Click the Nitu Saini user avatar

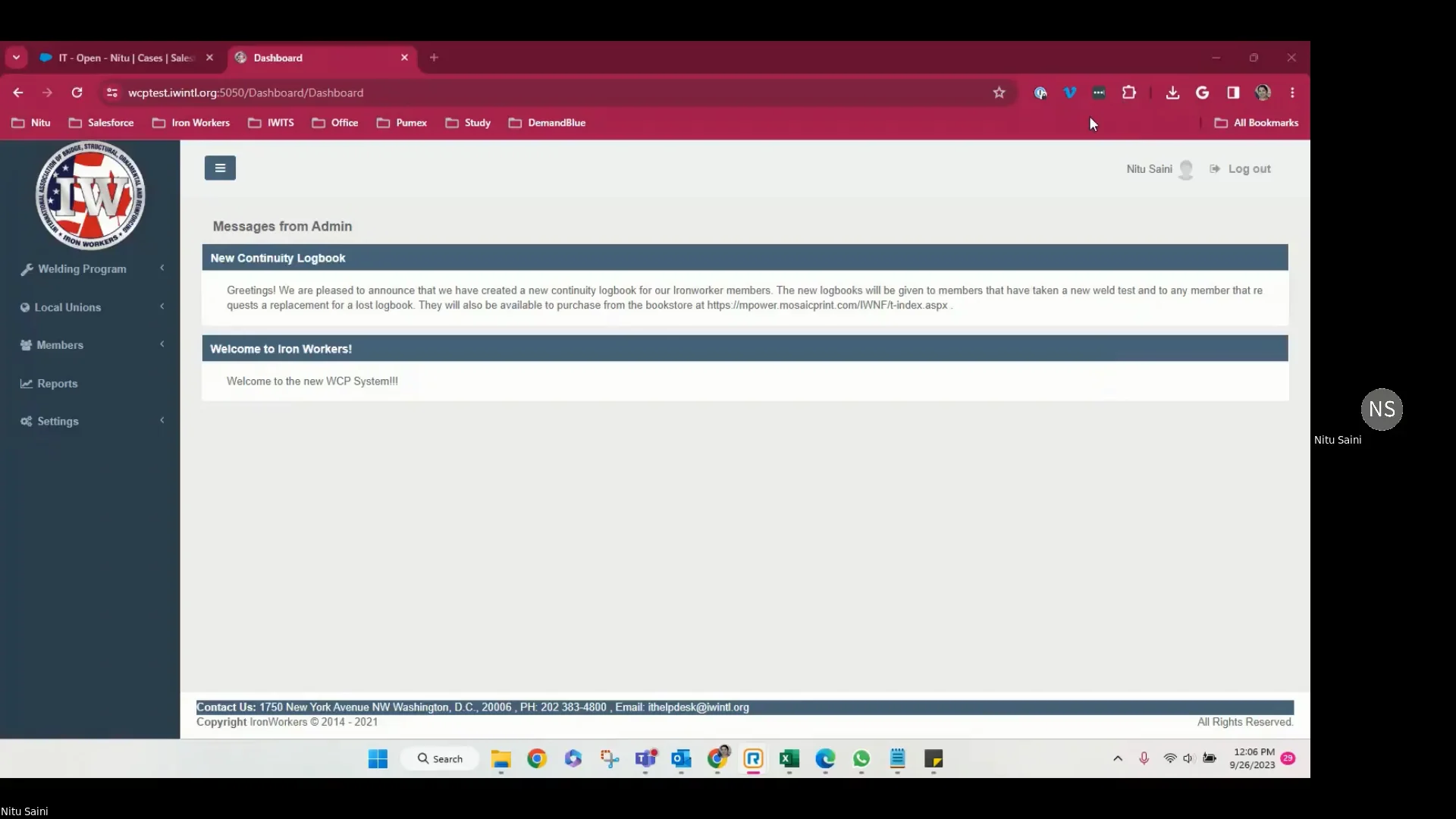point(1186,170)
